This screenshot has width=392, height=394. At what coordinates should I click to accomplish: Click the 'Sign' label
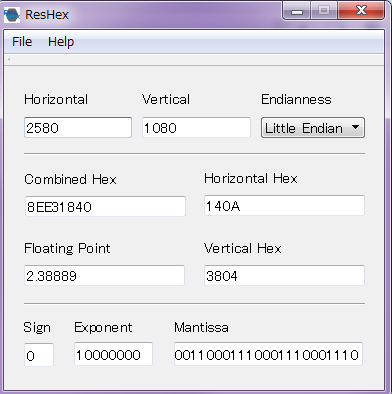pos(37,328)
